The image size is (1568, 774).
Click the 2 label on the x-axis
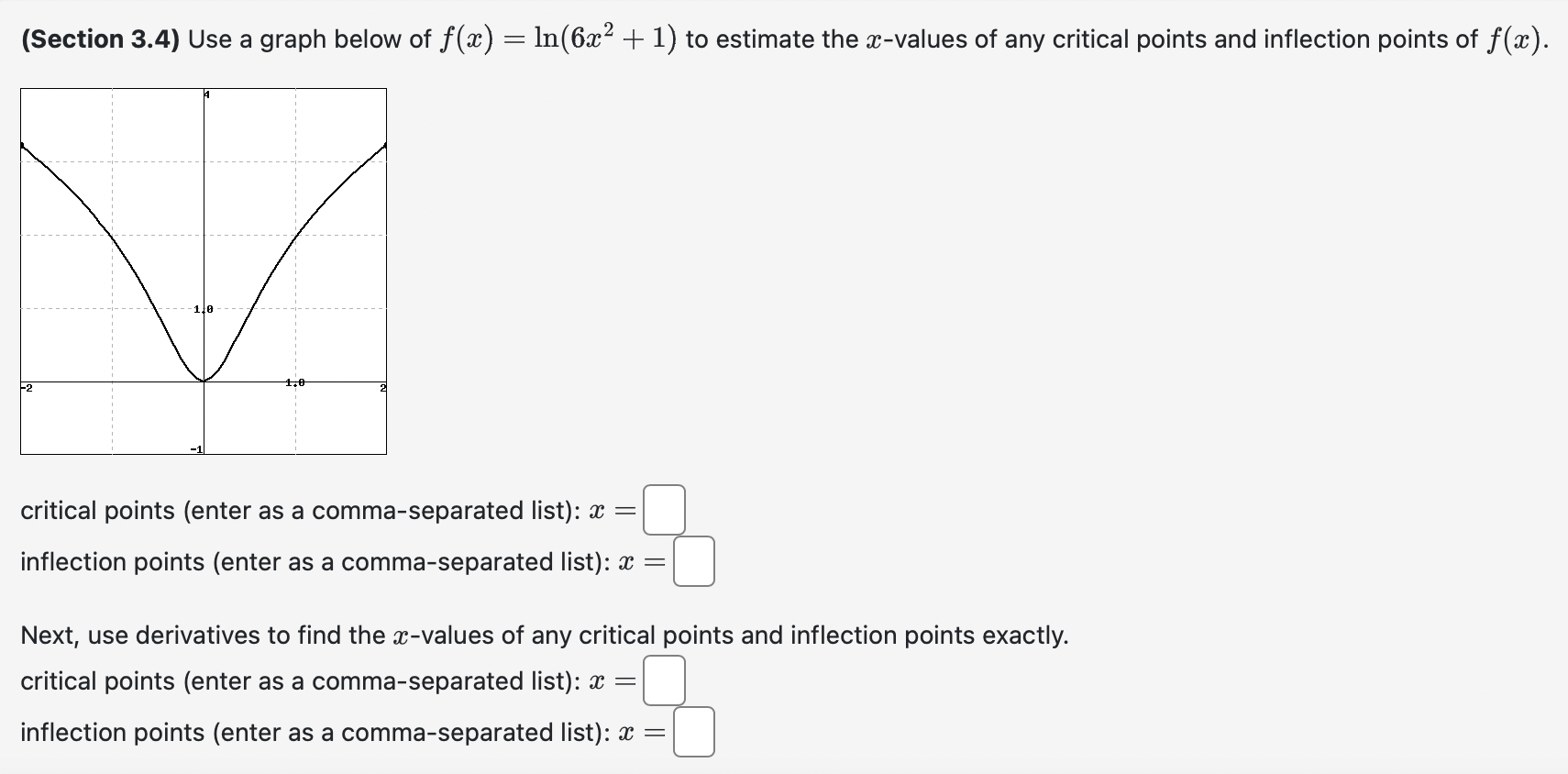pos(384,388)
